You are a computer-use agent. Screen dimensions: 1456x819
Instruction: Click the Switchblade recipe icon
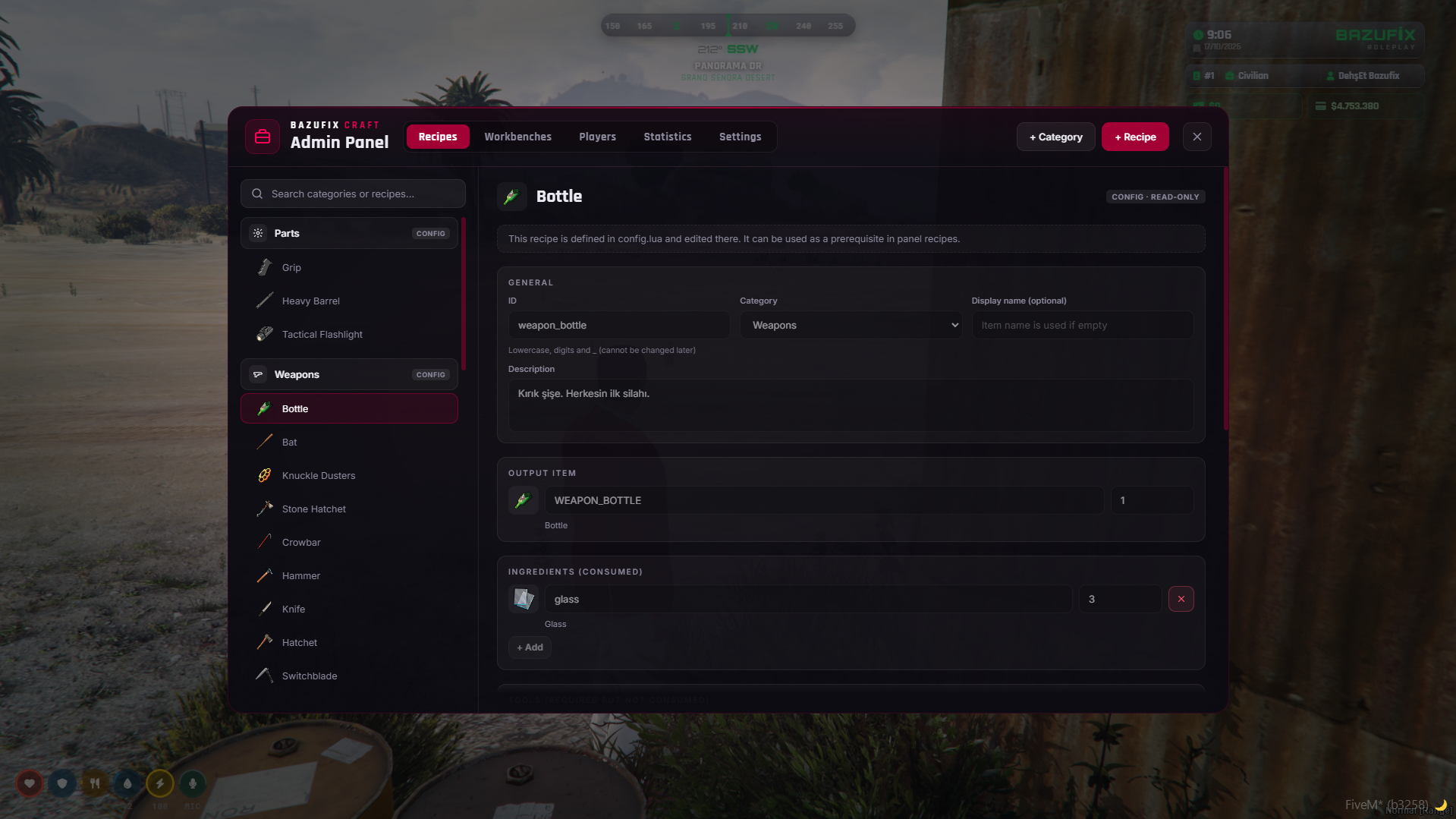(265, 676)
